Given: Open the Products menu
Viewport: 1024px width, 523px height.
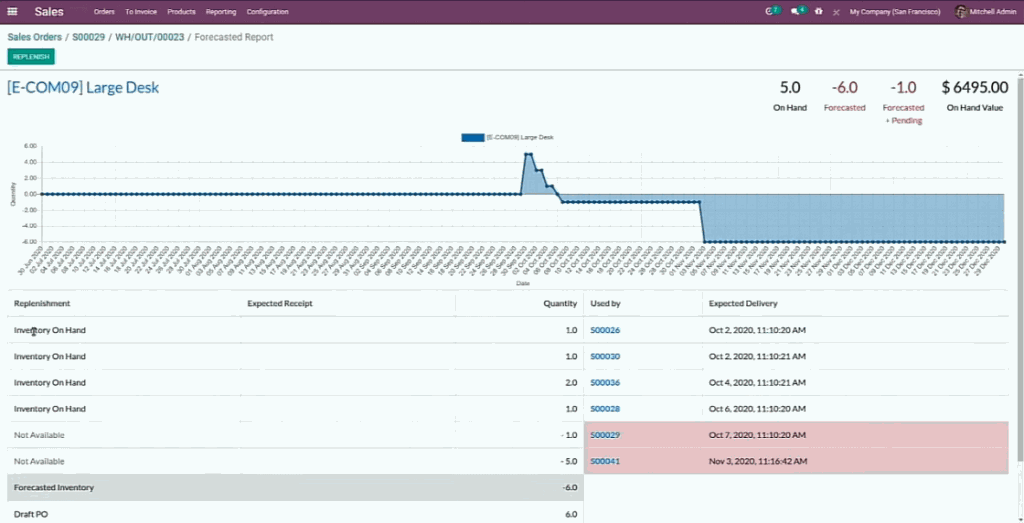Looking at the screenshot, I should 181,12.
